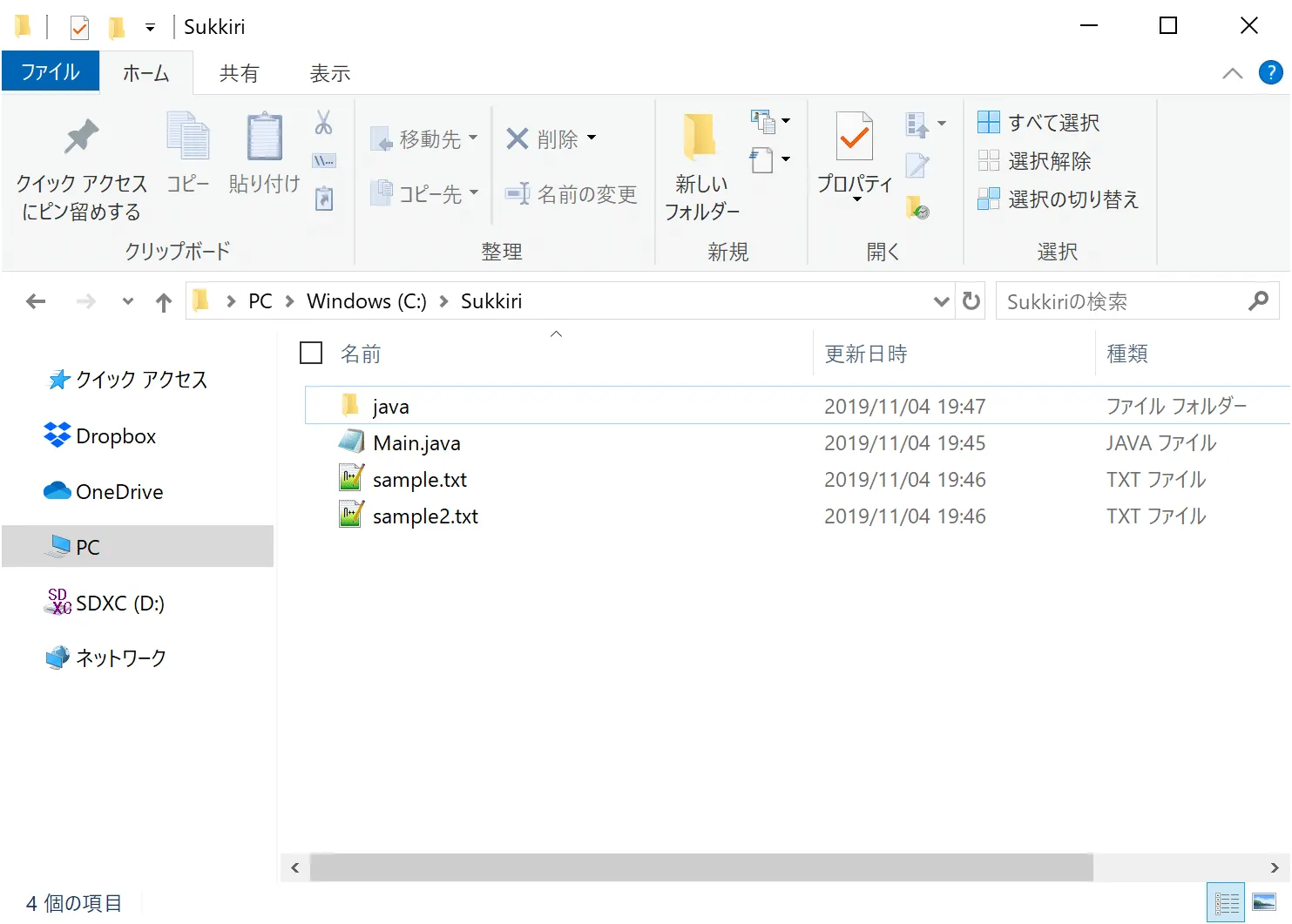Open the recent locations dropdown arrow
This screenshot has height=924, width=1292.
pyautogui.click(x=128, y=301)
